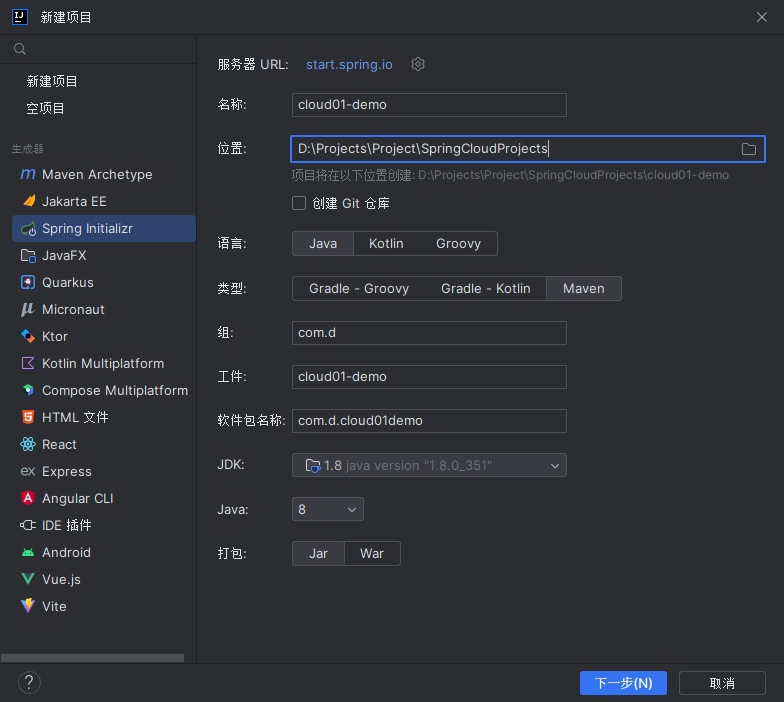Screen dimensions: 784x702
Task: Click the Android robot icon
Action: [28, 552]
